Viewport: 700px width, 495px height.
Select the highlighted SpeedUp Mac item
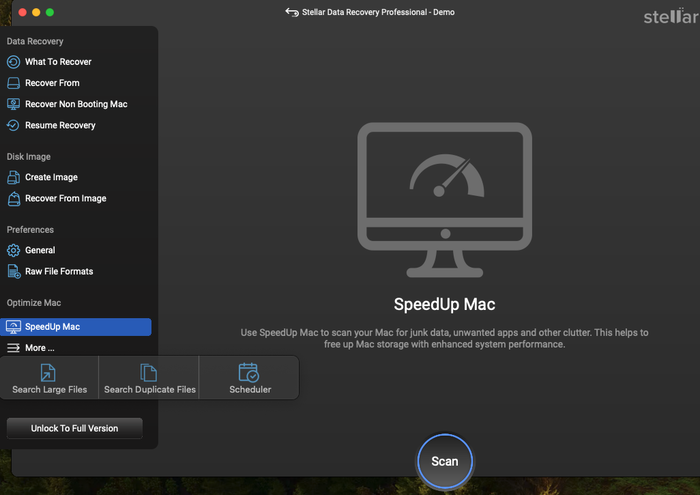[76, 327]
